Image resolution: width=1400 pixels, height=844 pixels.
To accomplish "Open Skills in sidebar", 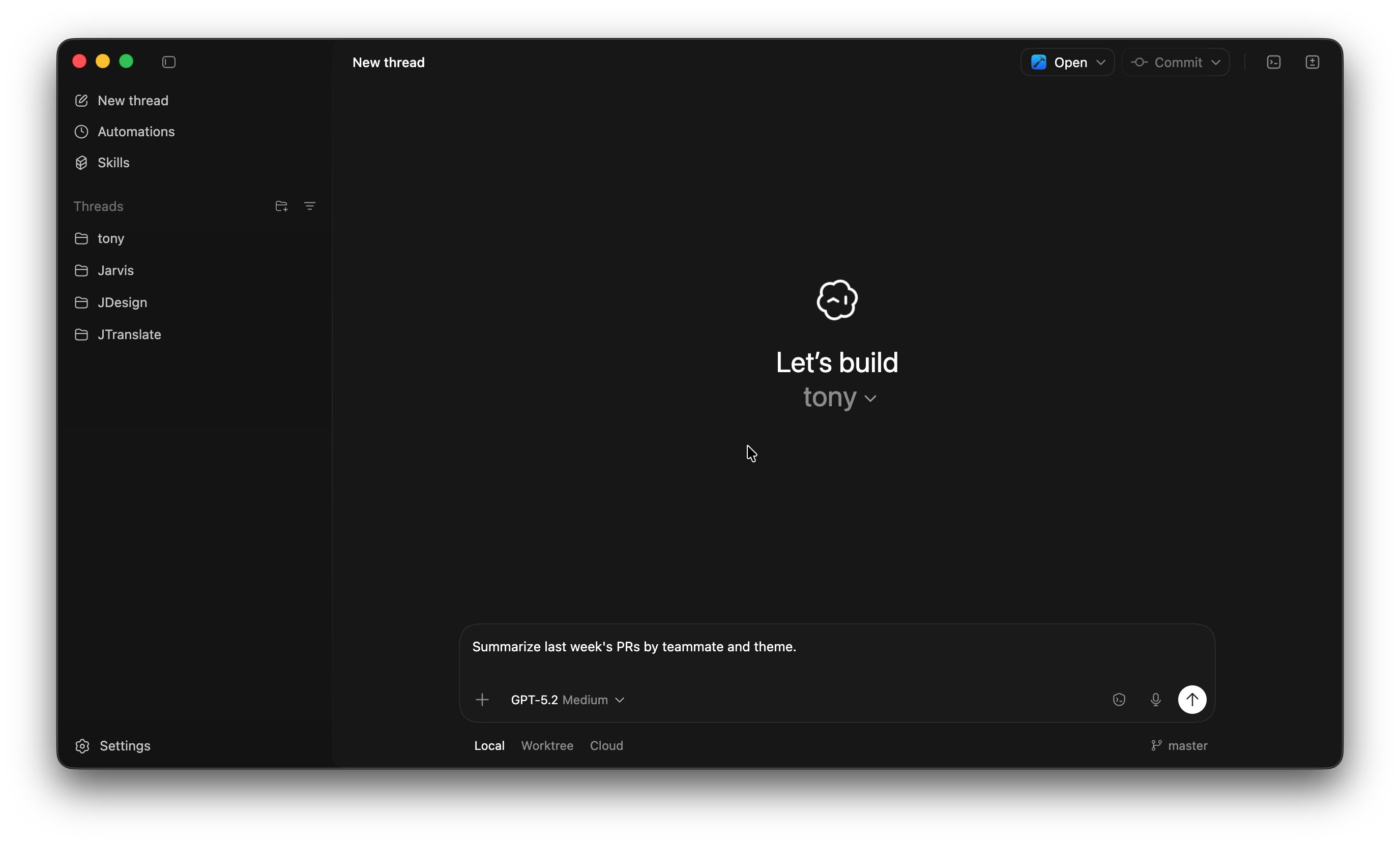I will [113, 163].
